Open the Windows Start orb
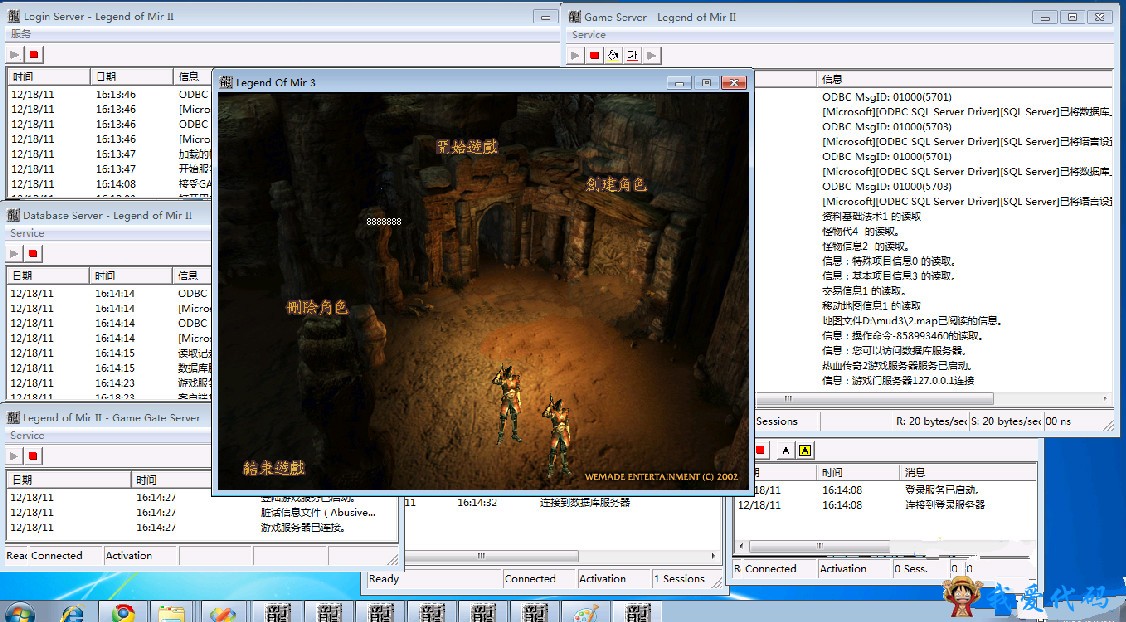 [19, 613]
